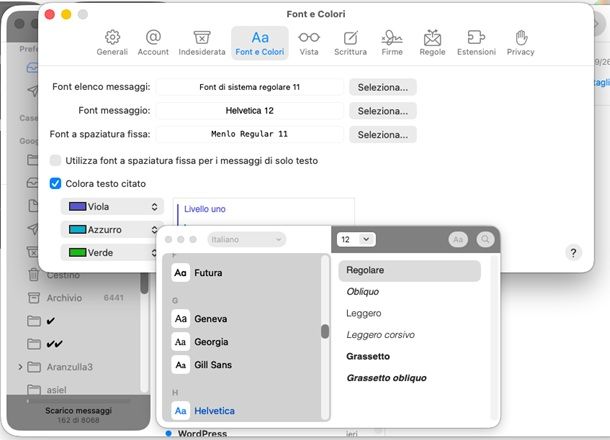Select the Geneva font family

pyautogui.click(x=210, y=319)
